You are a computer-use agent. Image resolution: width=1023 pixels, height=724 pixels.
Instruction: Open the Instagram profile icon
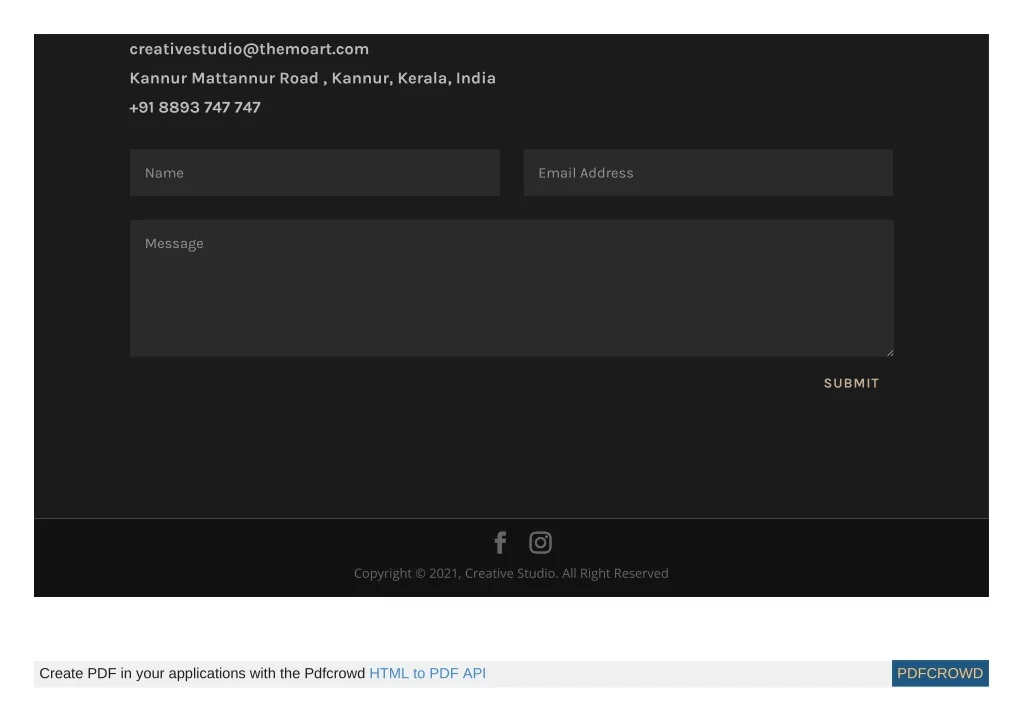540,543
